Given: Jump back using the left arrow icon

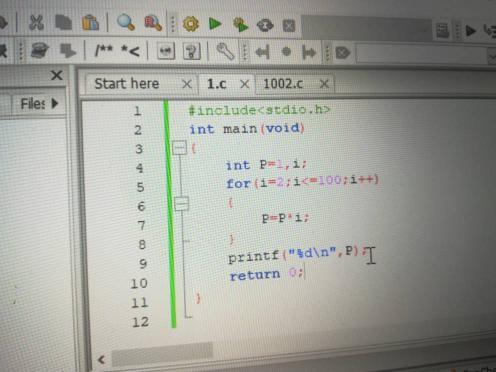Looking at the screenshot, I should [262, 52].
